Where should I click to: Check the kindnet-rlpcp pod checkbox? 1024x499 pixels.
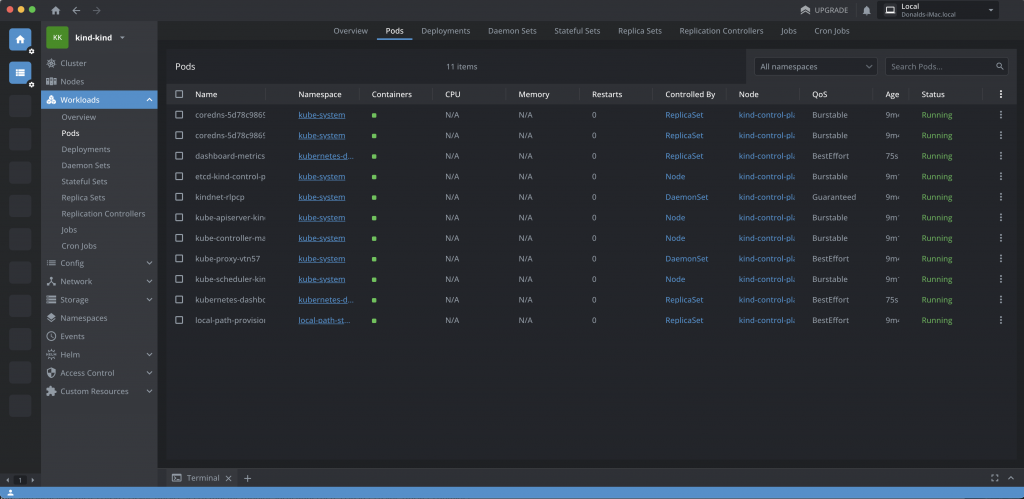pyautogui.click(x=179, y=197)
